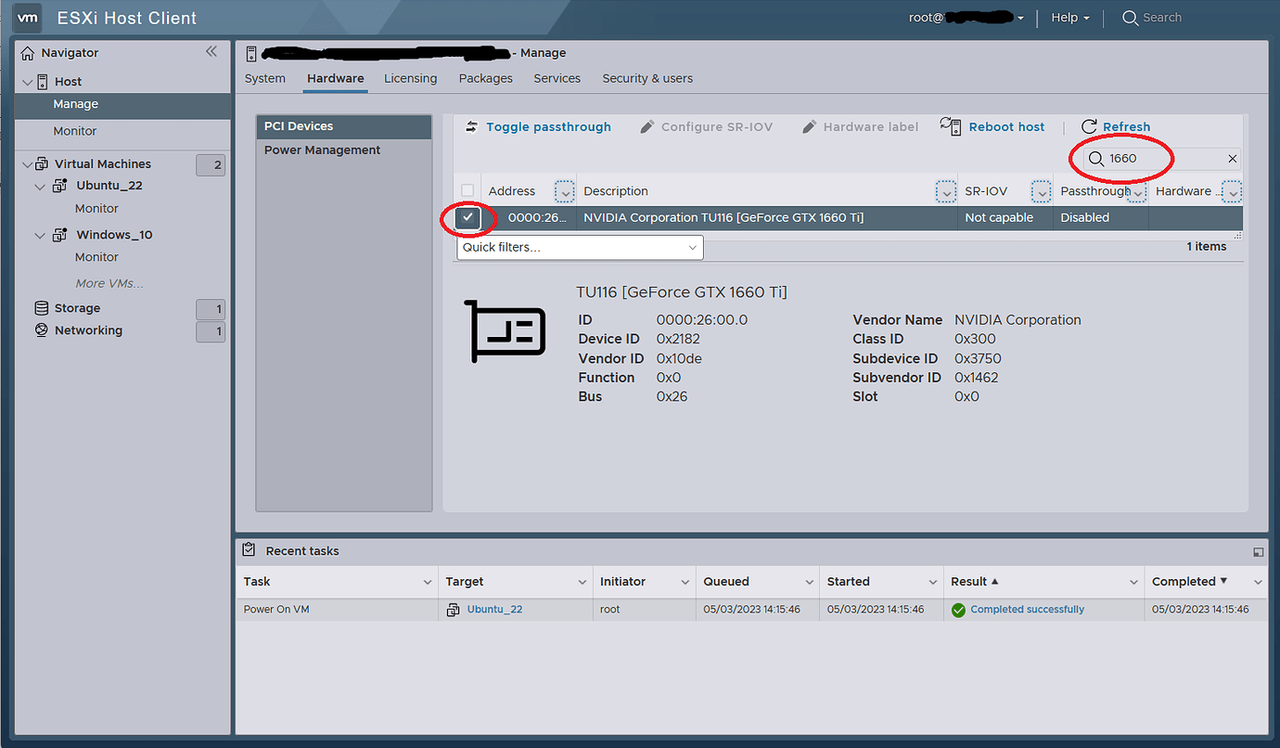This screenshot has width=1280, height=748.
Task: Click the Host server icon
Action: pos(43,81)
